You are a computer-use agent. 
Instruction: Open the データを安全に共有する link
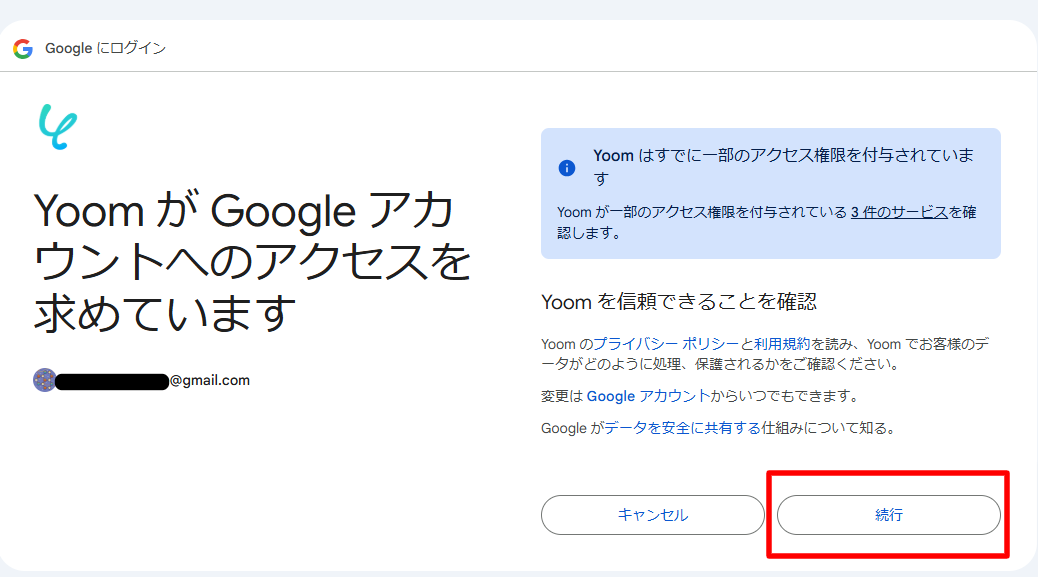(x=683, y=428)
